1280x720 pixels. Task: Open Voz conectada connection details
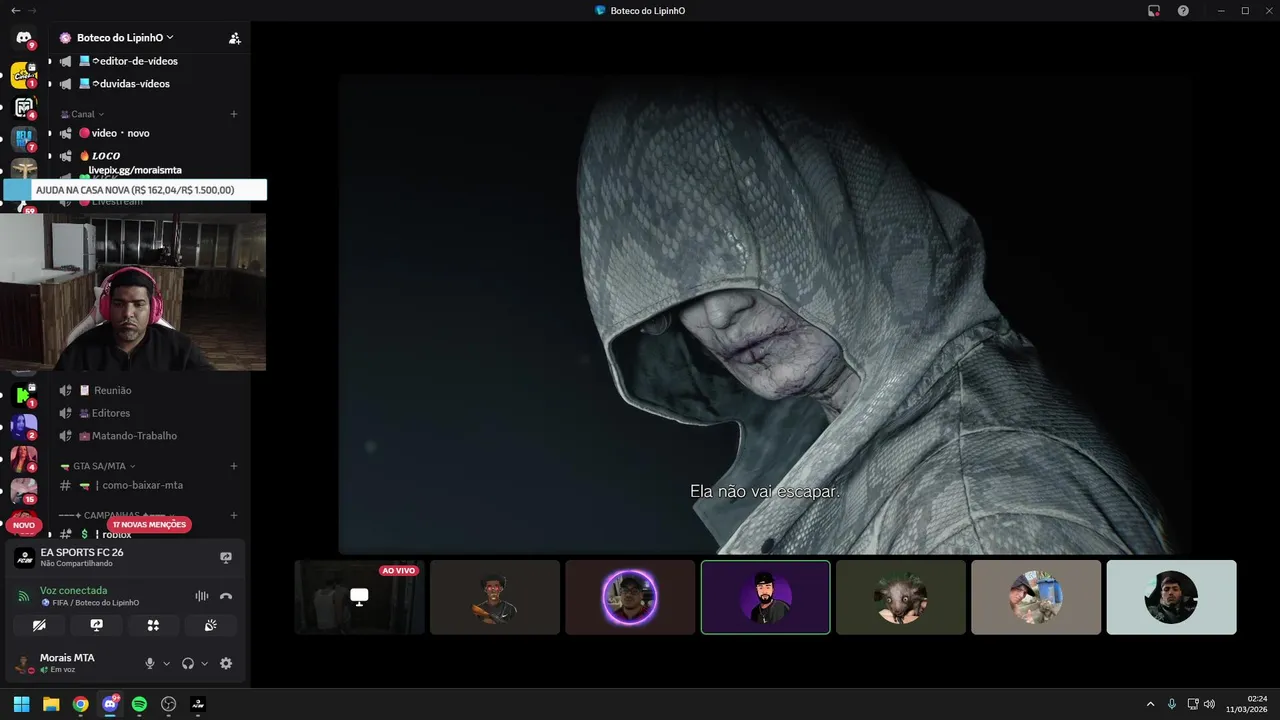click(x=73, y=590)
